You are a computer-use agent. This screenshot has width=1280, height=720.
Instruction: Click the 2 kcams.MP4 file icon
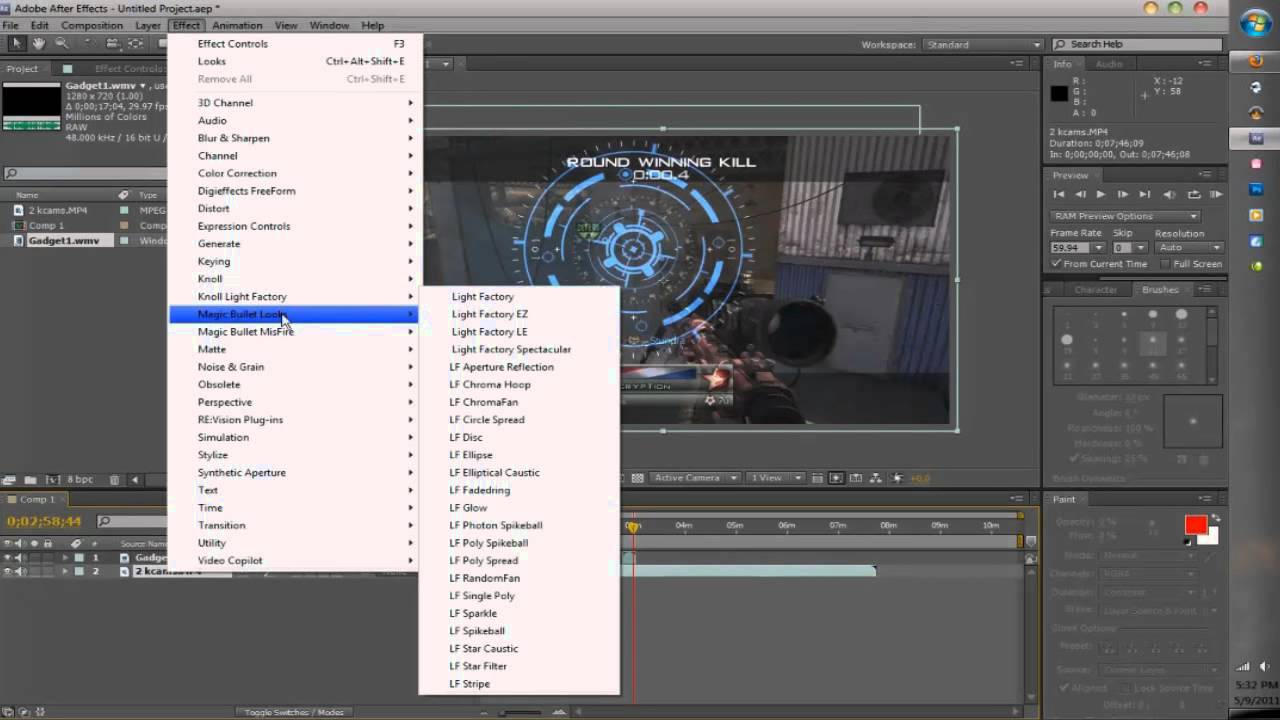pyautogui.click(x=18, y=211)
